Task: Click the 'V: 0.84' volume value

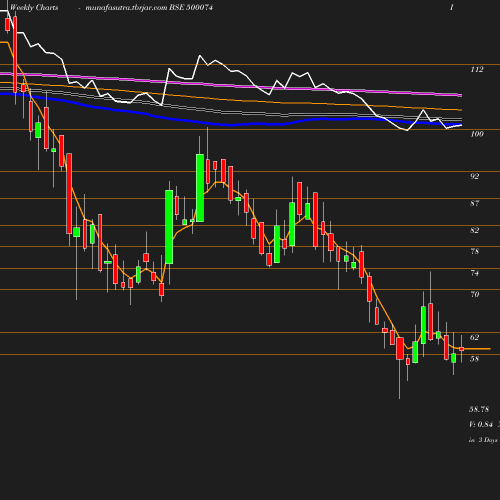Action: coord(481,424)
